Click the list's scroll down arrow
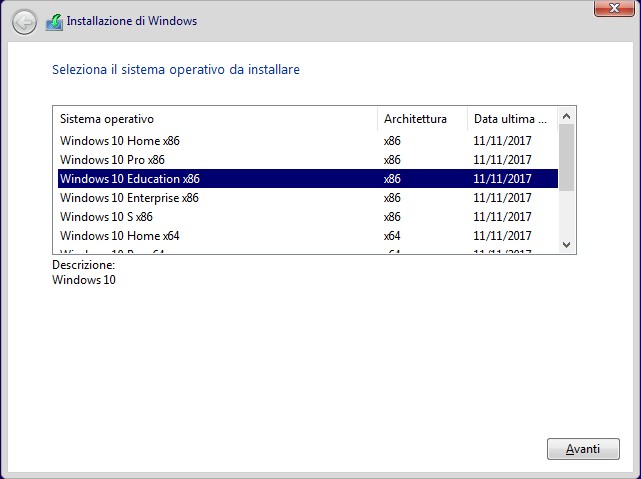Image resolution: width=641 pixels, height=479 pixels. (567, 245)
